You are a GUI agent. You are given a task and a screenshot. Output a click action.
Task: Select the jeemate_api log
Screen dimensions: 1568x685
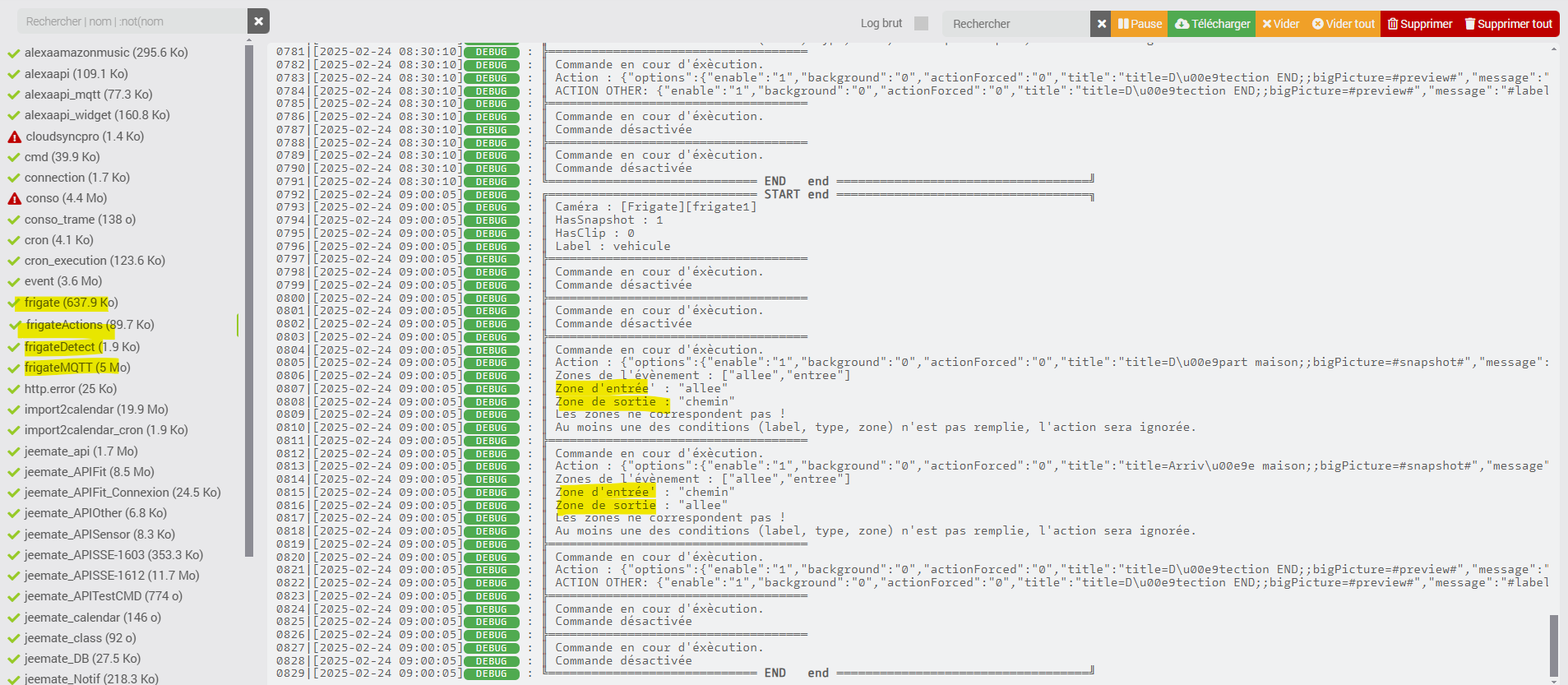81,451
